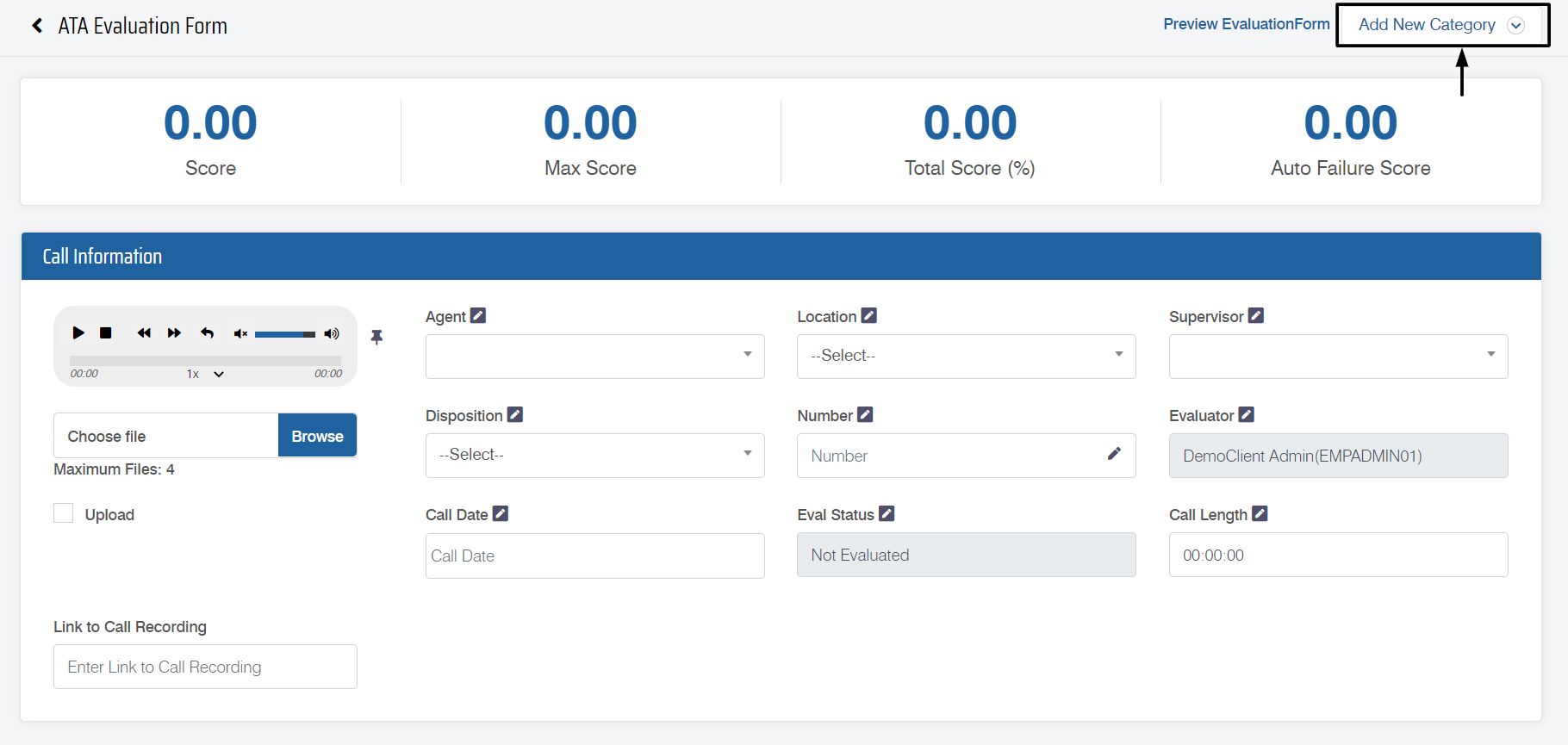The height and width of the screenshot is (745, 1568).
Task: Click the replay arrow icon in player
Action: (208, 333)
